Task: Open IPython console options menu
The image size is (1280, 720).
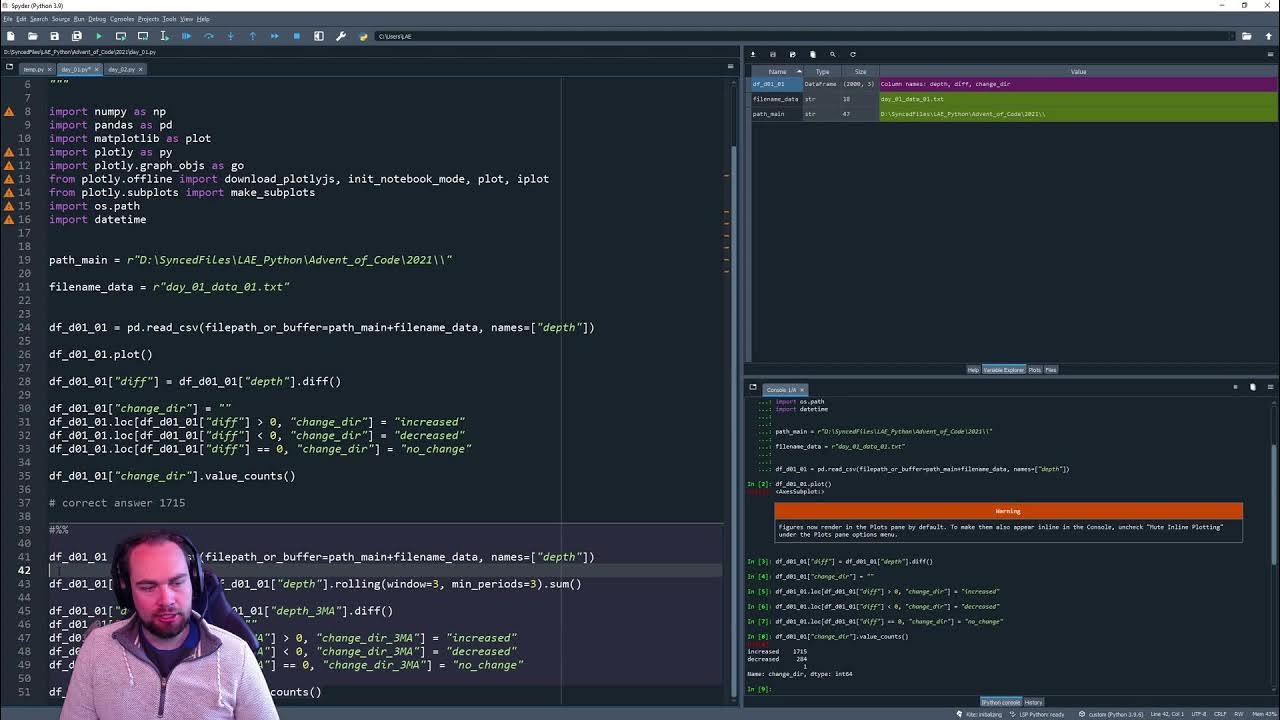Action: (x=1271, y=387)
